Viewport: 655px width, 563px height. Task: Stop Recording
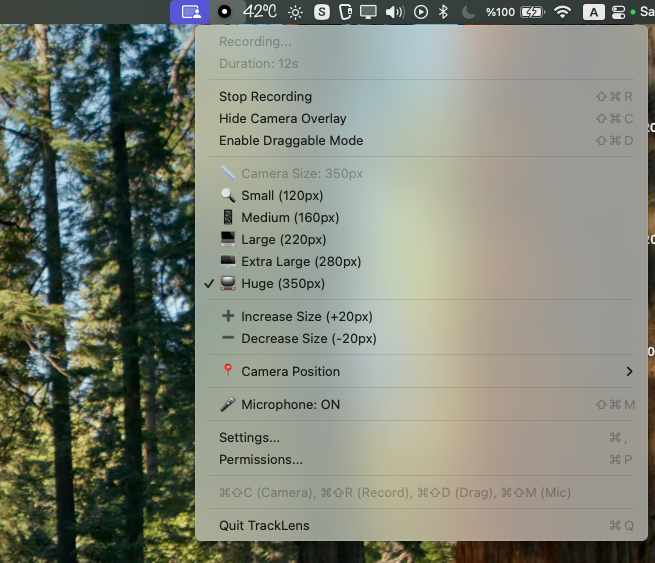pos(265,97)
